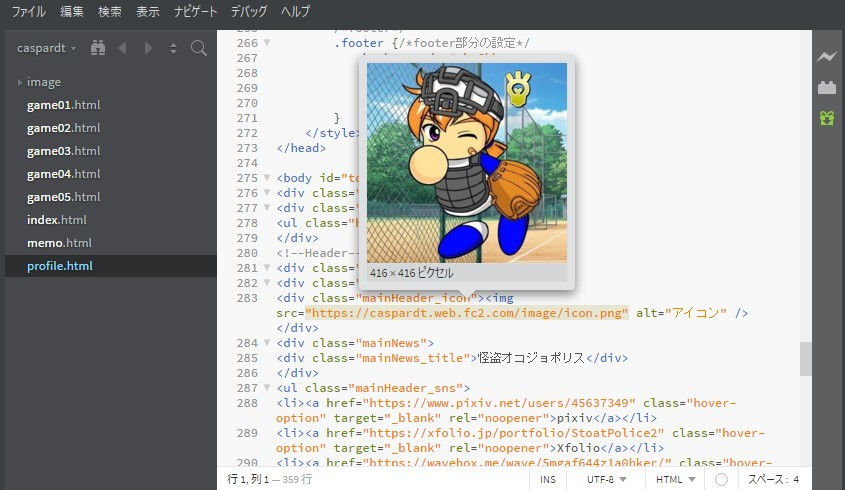Viewport: 845px width, 490px height.
Task: Click the mainNews_title class string
Action: click(x=413, y=358)
